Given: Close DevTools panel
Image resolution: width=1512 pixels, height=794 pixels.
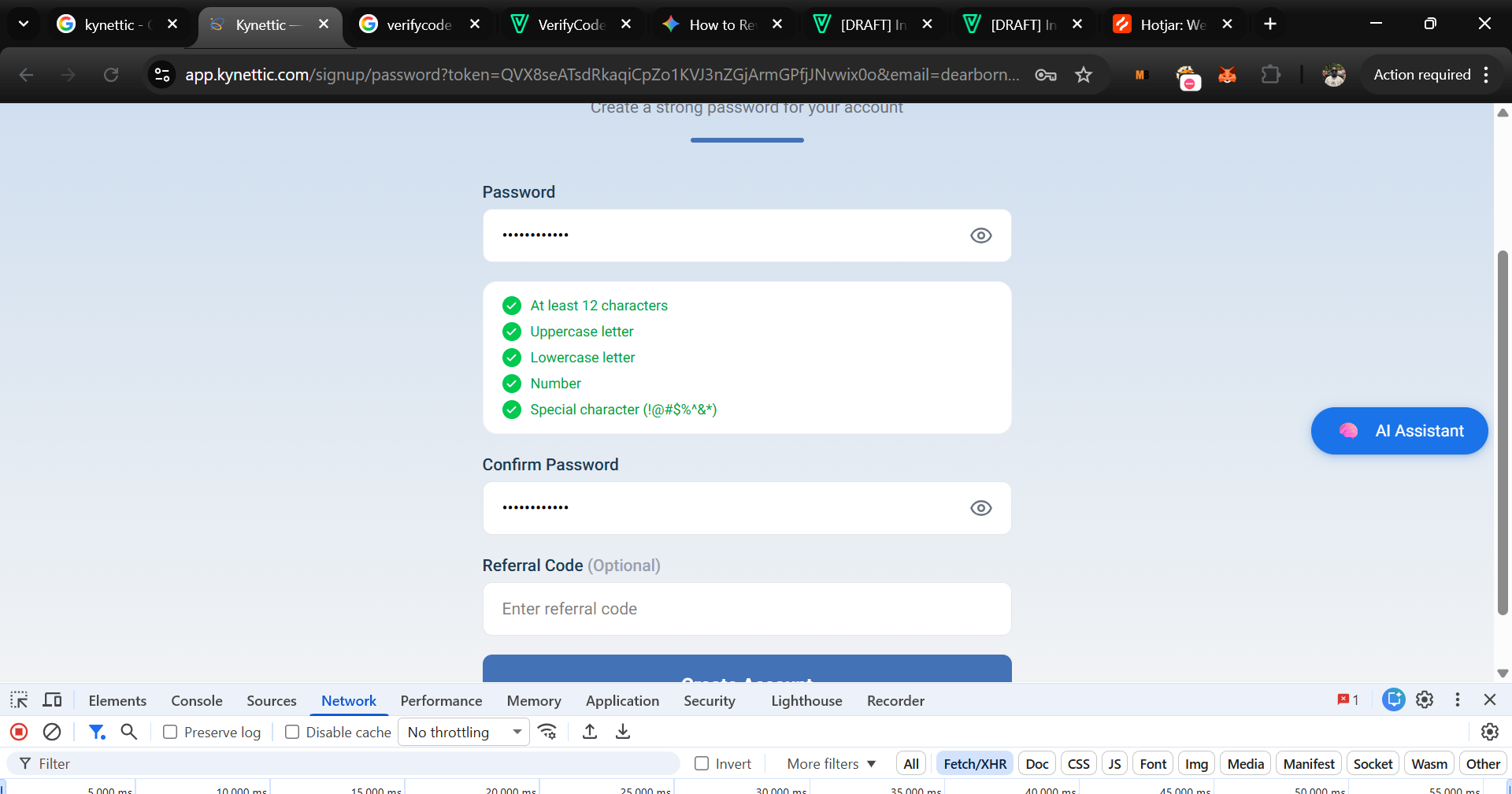Looking at the screenshot, I should click(1490, 699).
